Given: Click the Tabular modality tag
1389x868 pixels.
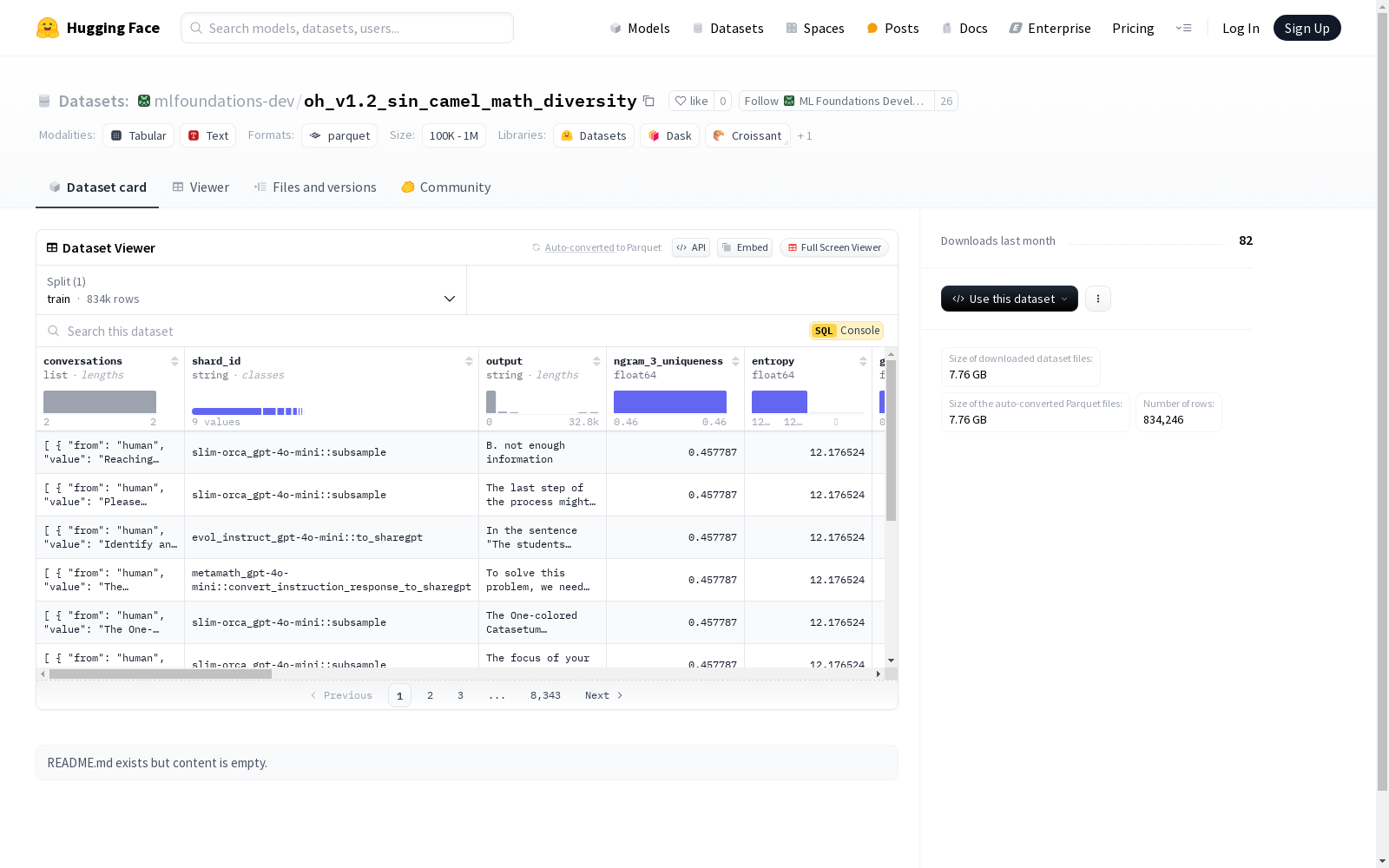Looking at the screenshot, I should pos(139,135).
